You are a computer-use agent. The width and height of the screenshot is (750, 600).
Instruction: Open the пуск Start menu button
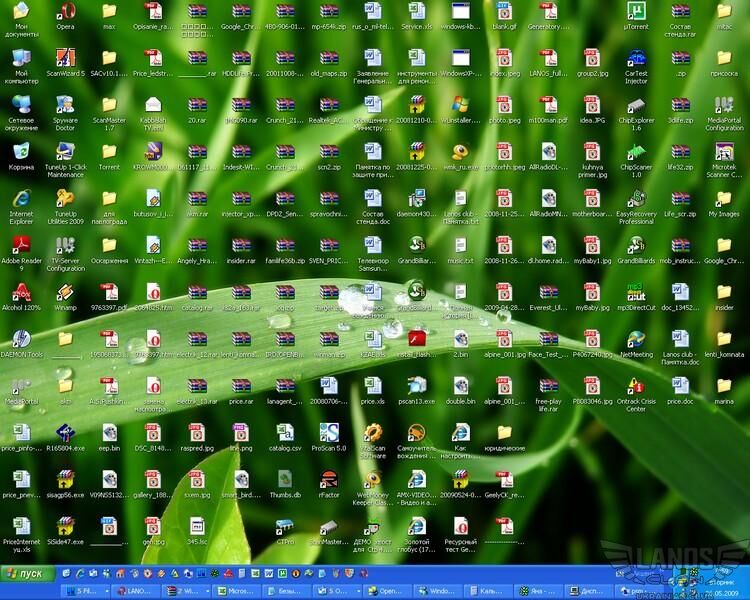pyautogui.click(x=27, y=574)
